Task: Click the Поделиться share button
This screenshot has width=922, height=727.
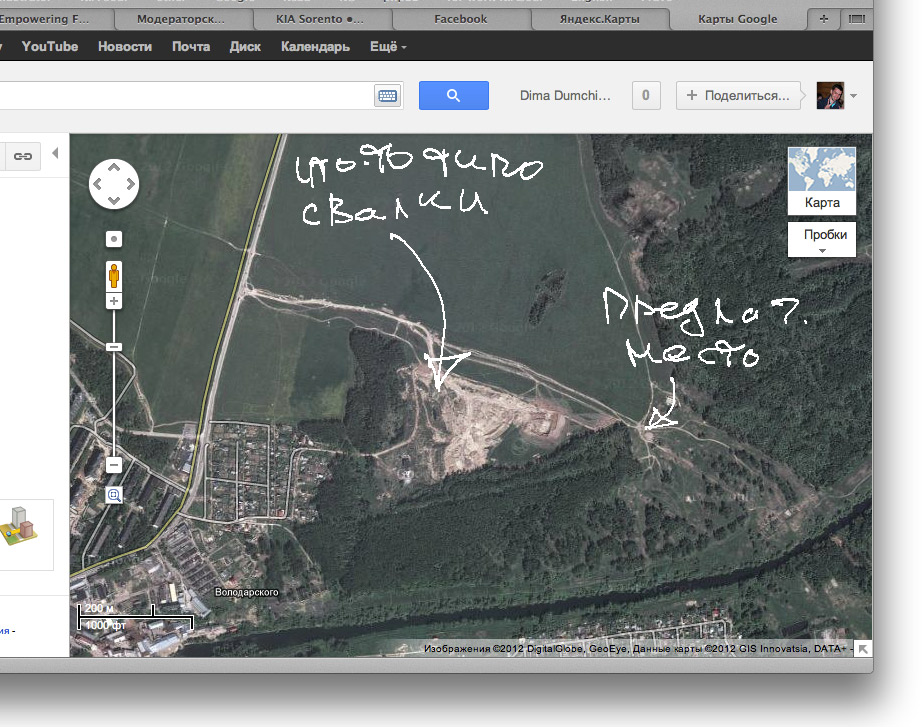Action: point(739,96)
